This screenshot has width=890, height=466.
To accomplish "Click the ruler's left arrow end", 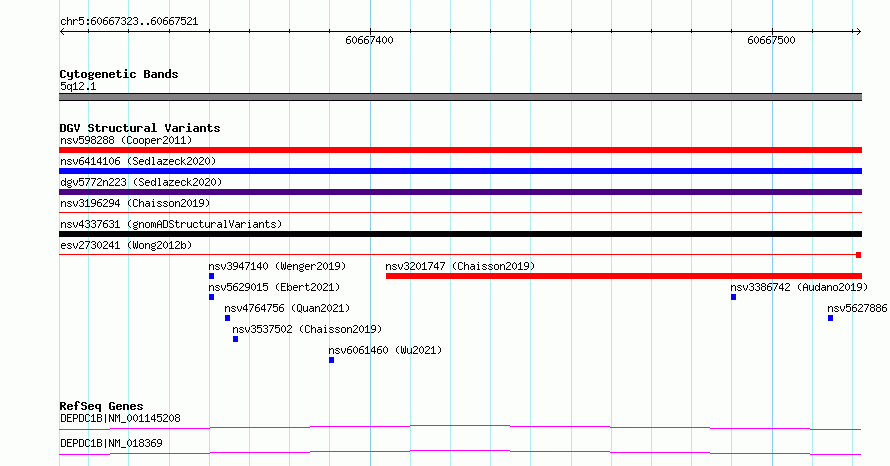I will (x=62, y=32).
